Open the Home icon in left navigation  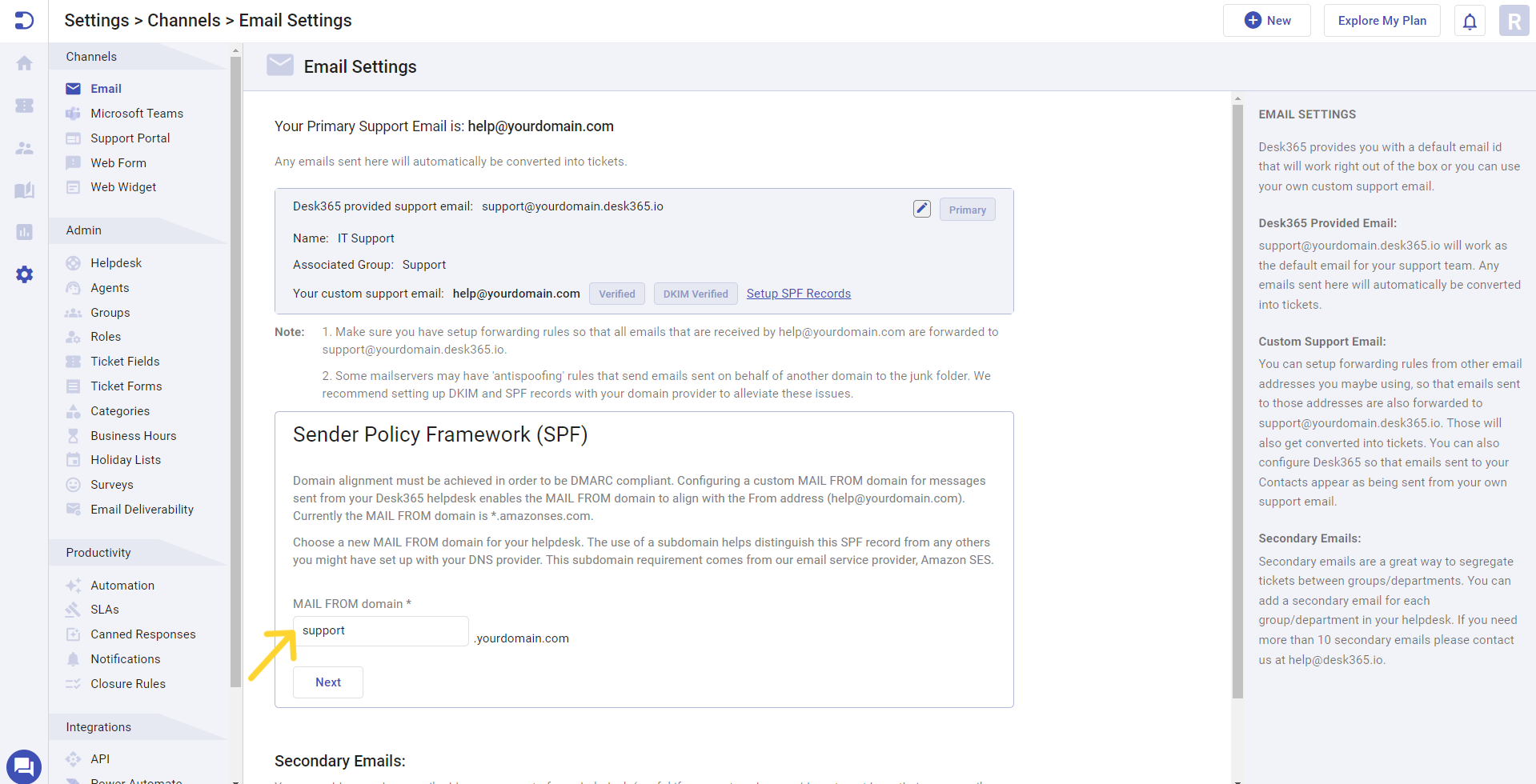24,62
